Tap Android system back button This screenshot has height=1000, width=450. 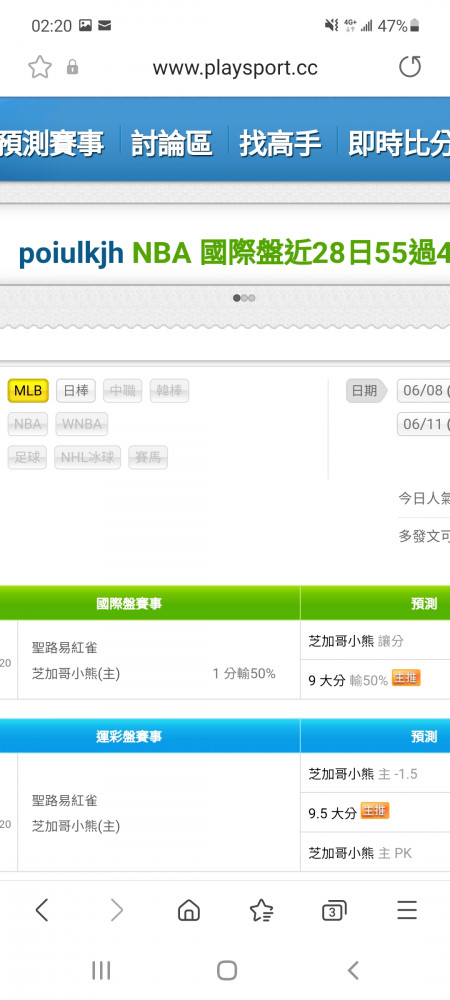click(x=353, y=971)
